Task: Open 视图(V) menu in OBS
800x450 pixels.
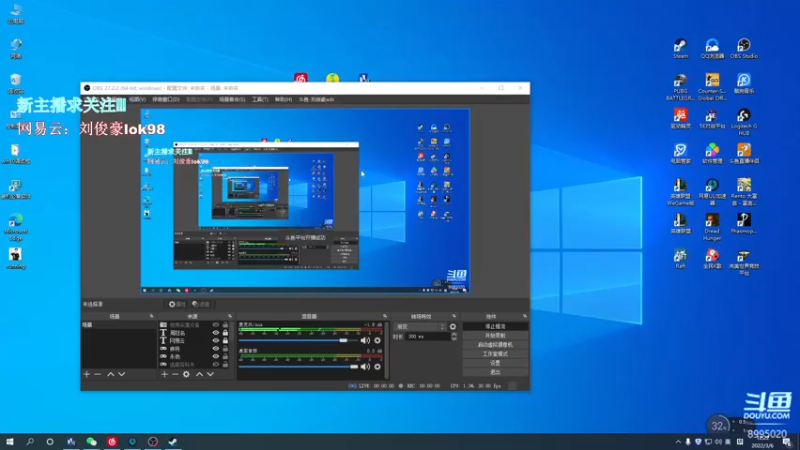Action: (x=137, y=99)
